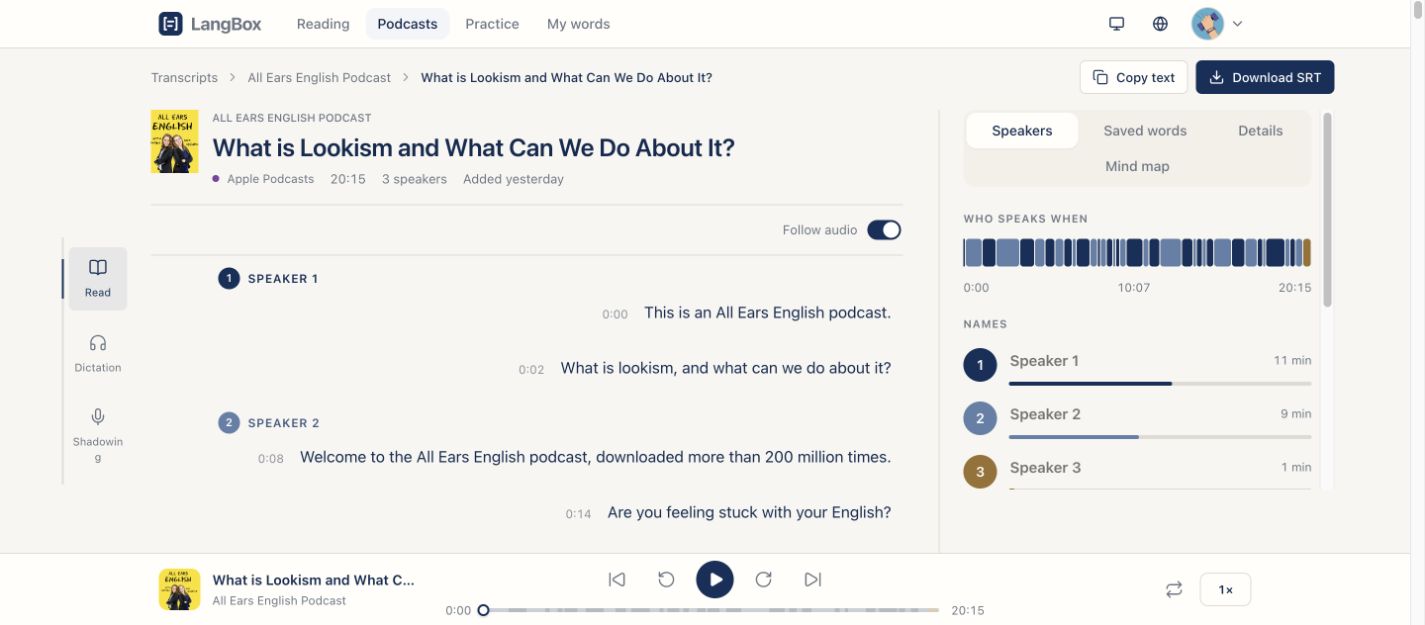Click the Who Speaks When timeline bar
Viewport: 1425px width, 625px height.
[1137, 253]
